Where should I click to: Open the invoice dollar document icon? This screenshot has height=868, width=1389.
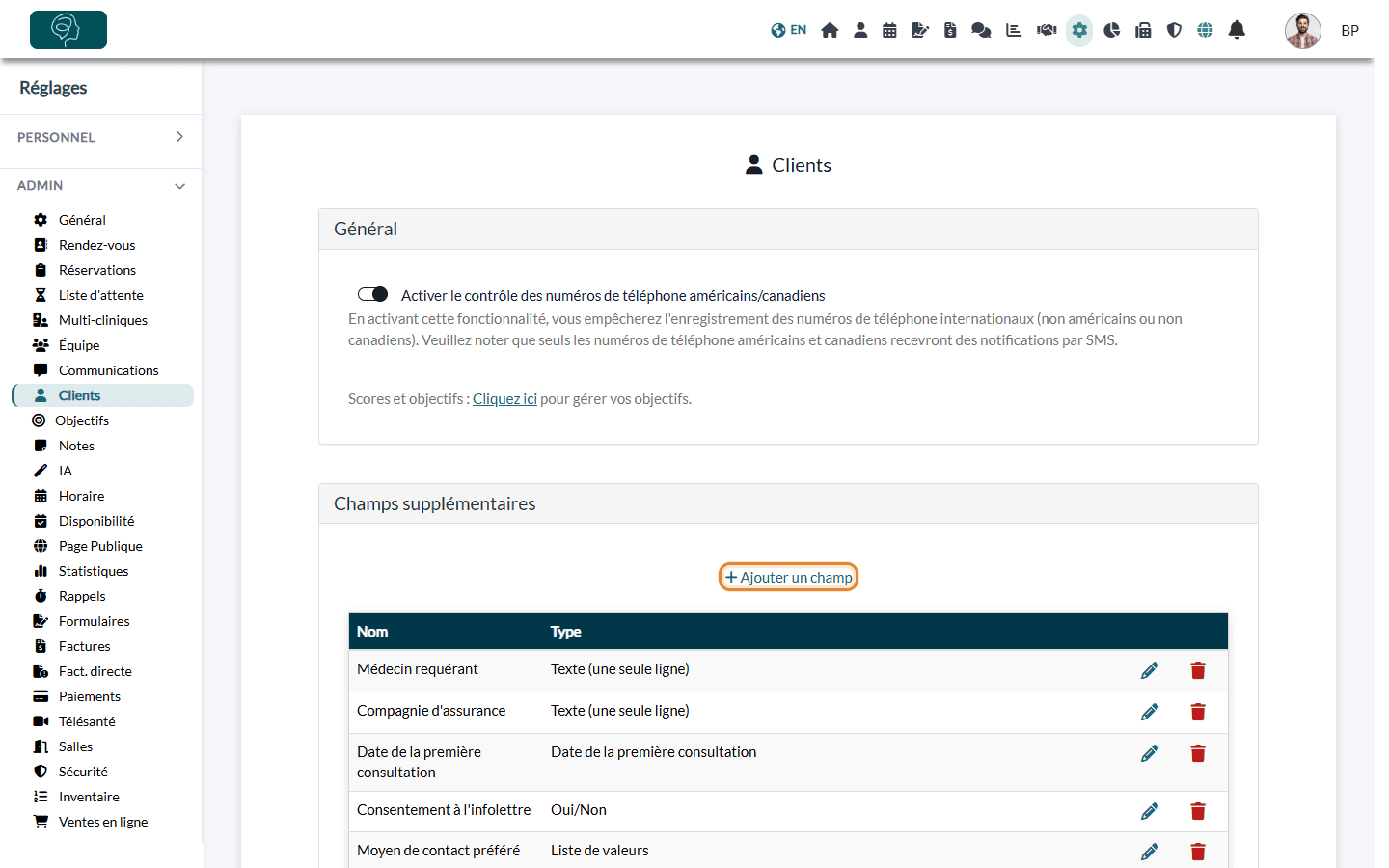pyautogui.click(x=950, y=30)
